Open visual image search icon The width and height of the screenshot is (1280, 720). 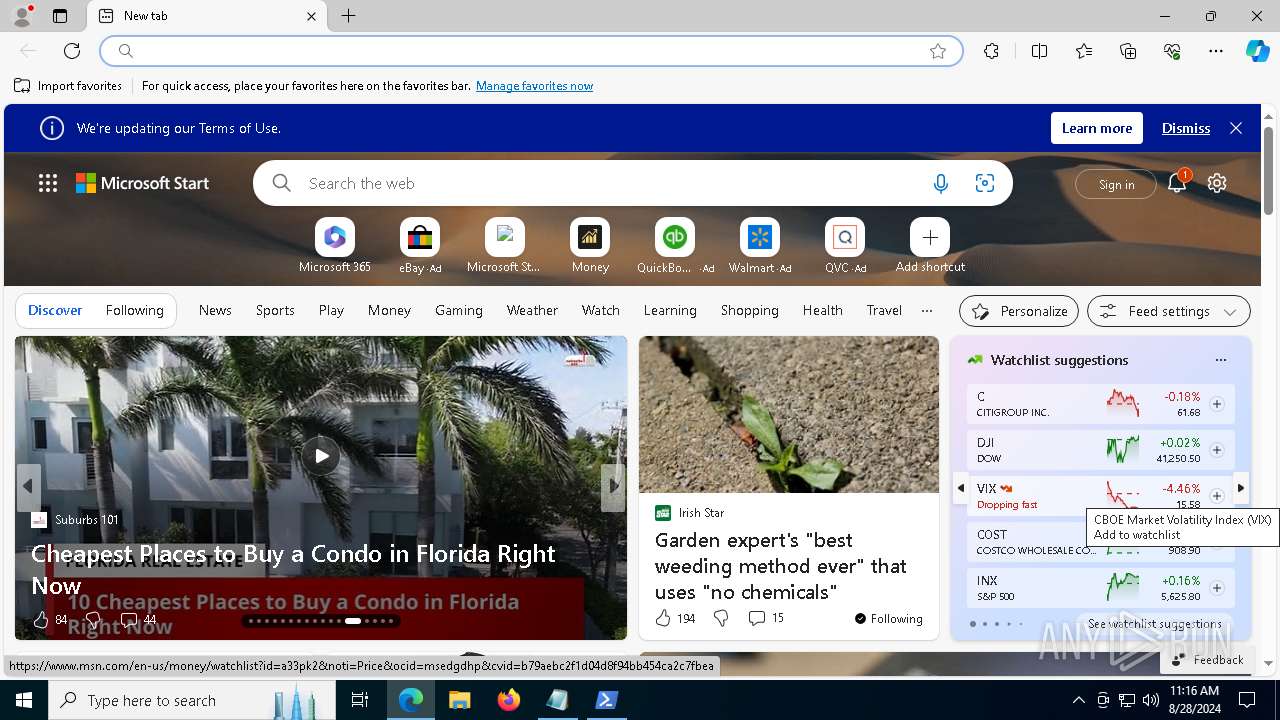[x=985, y=183]
